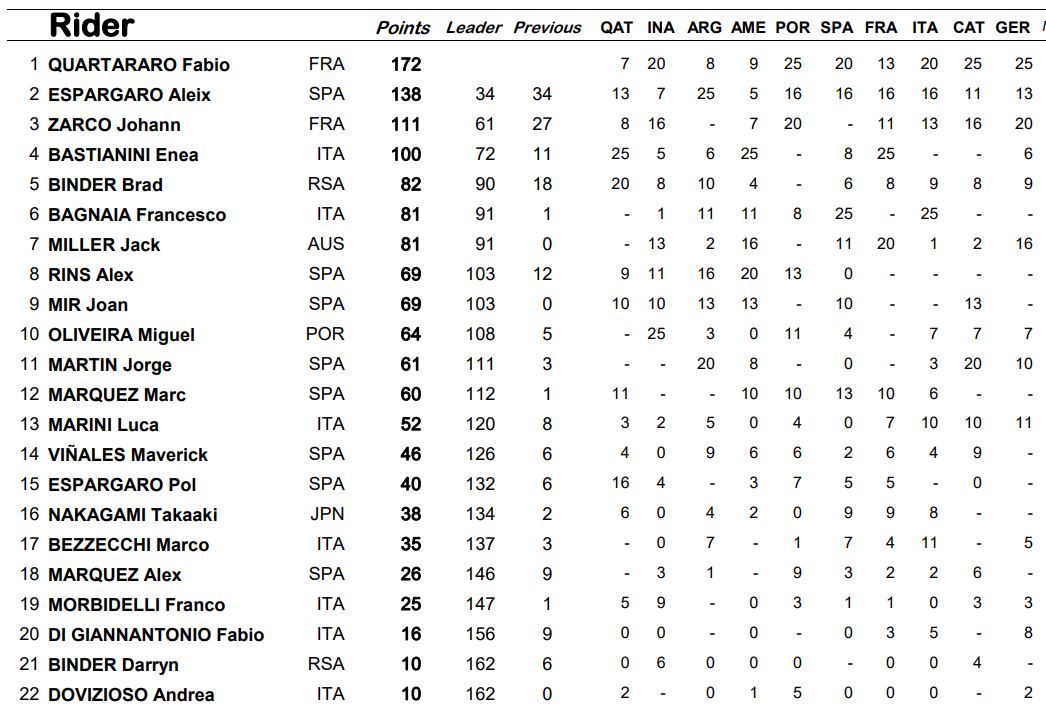Click the POR race column header
The height and width of the screenshot is (719, 1046).
[x=792, y=28]
